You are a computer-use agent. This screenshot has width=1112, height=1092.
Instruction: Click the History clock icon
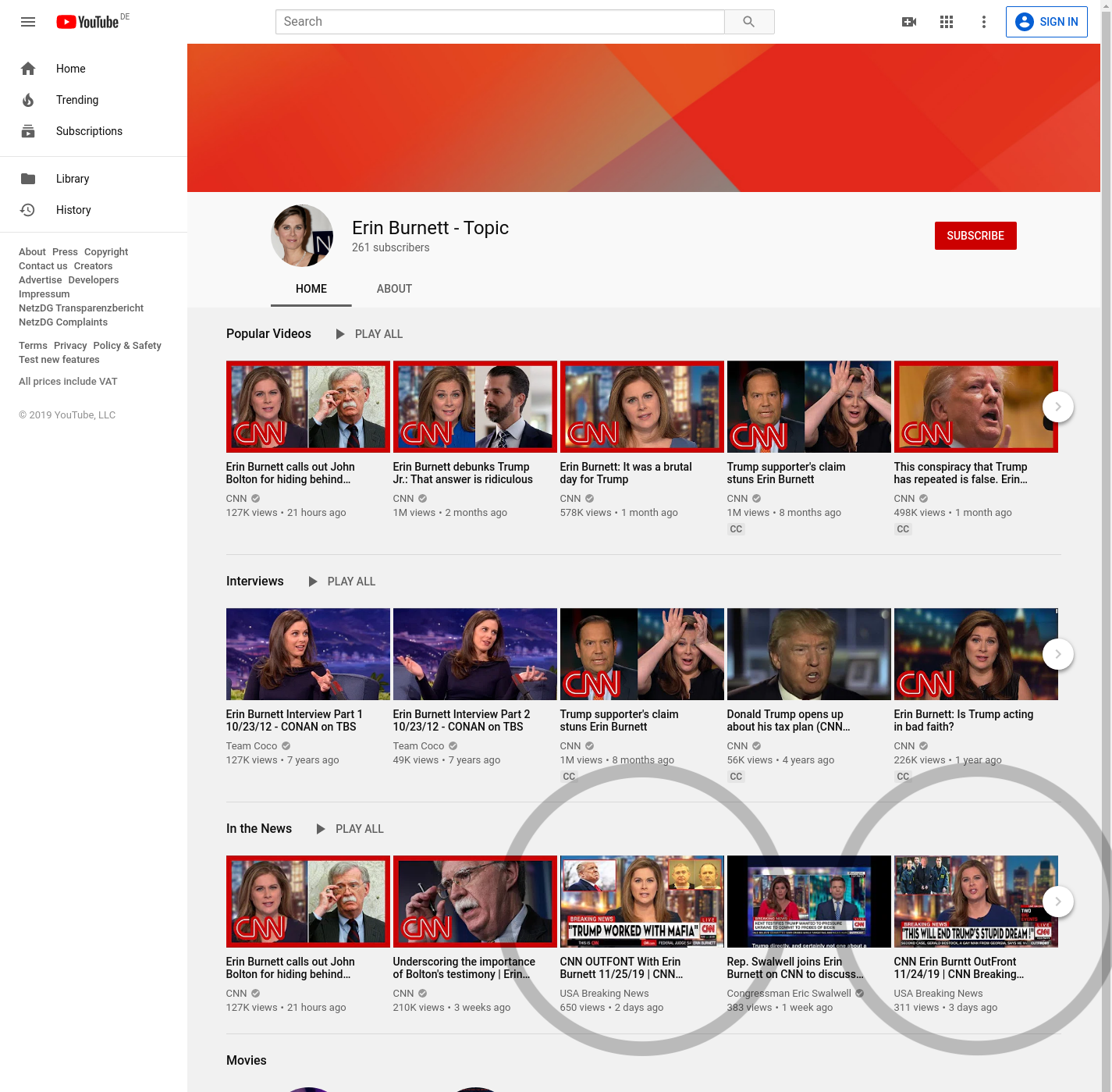28,210
